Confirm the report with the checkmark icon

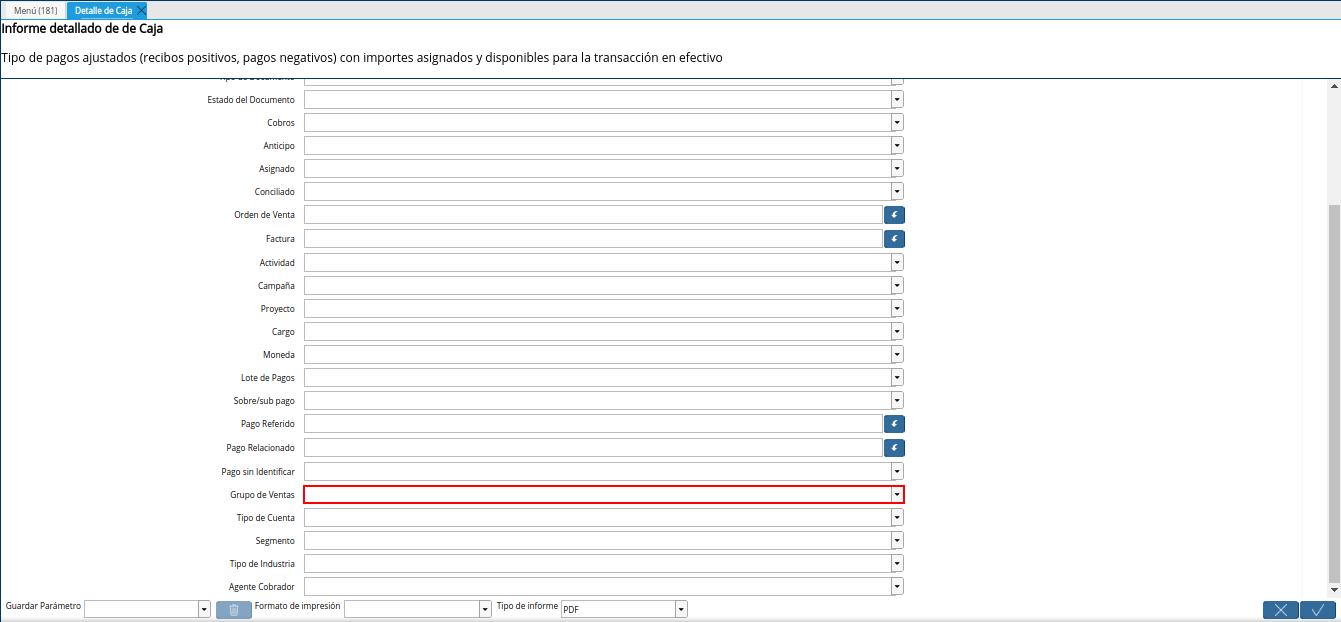(x=1317, y=609)
